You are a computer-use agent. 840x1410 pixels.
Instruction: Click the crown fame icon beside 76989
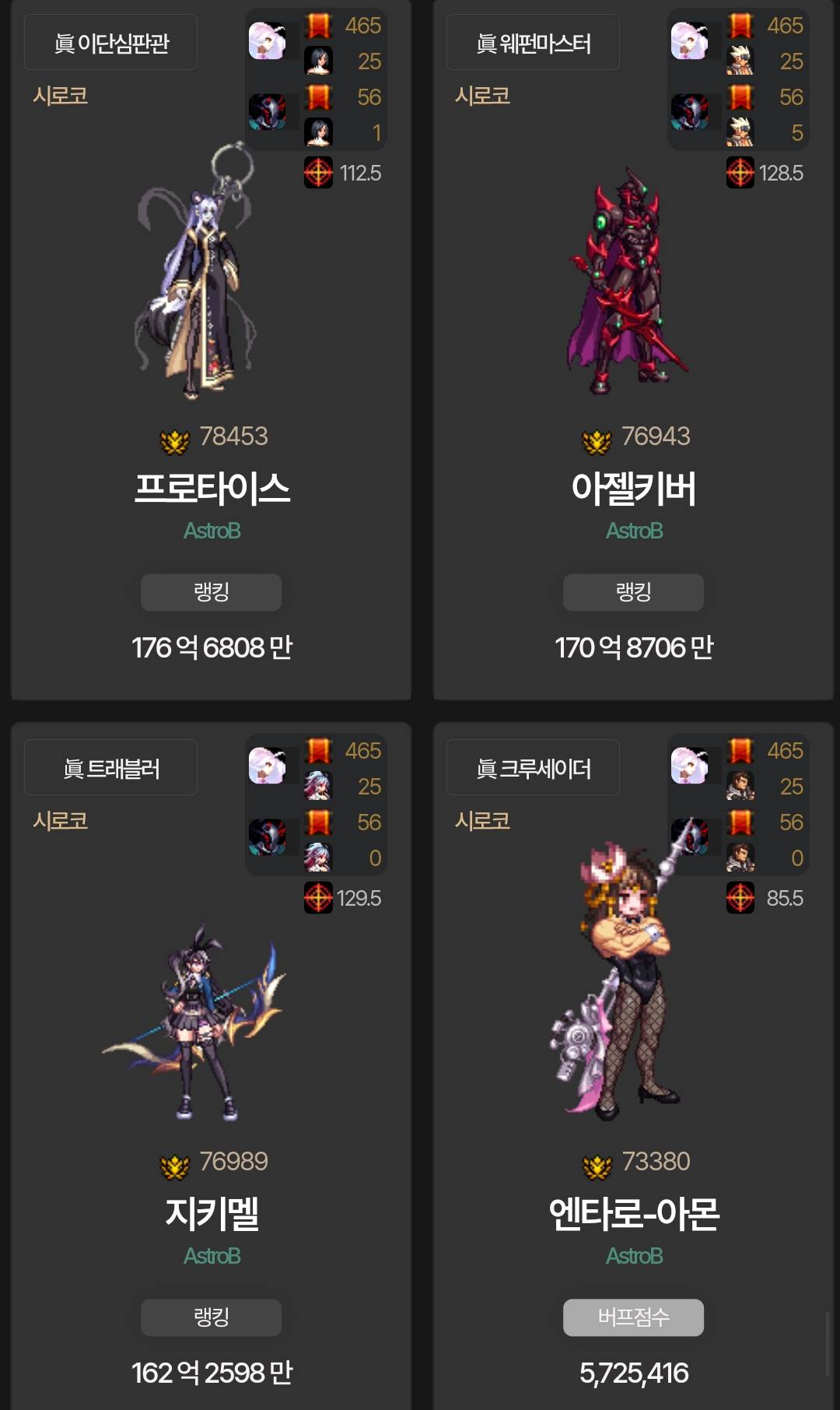click(174, 1167)
